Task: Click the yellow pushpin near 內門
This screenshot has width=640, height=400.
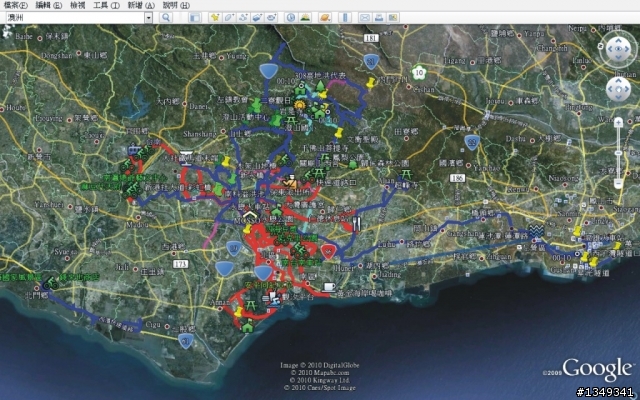Action: 371,83
